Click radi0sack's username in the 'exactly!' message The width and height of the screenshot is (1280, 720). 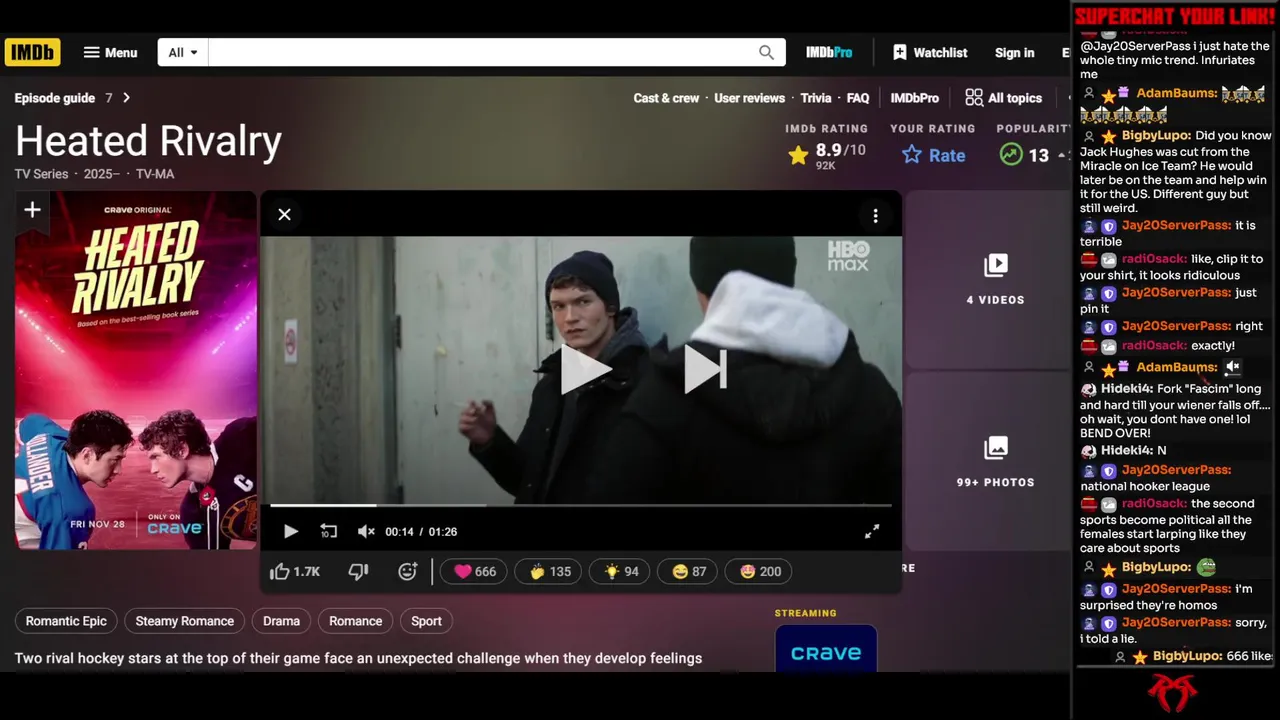pyautogui.click(x=1154, y=345)
